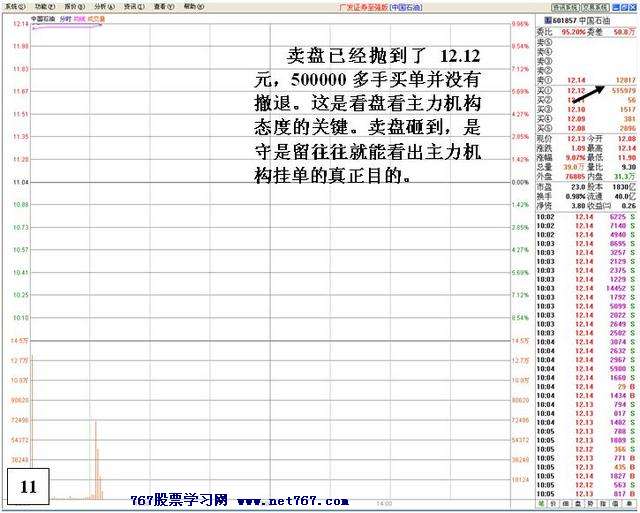Restore the window using title bar restore icon

point(622,5)
